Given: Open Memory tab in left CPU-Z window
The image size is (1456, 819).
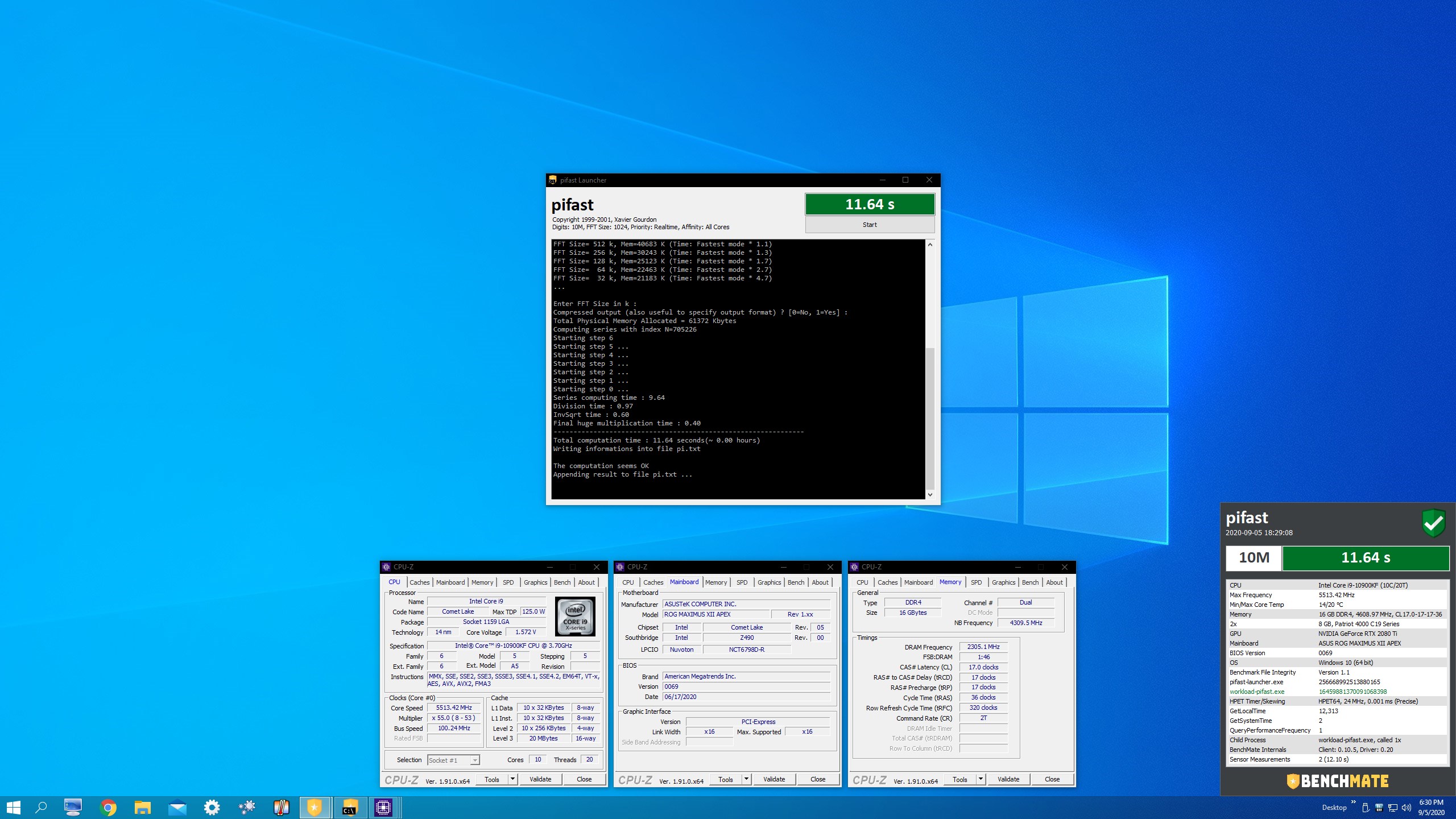Looking at the screenshot, I should (x=482, y=582).
